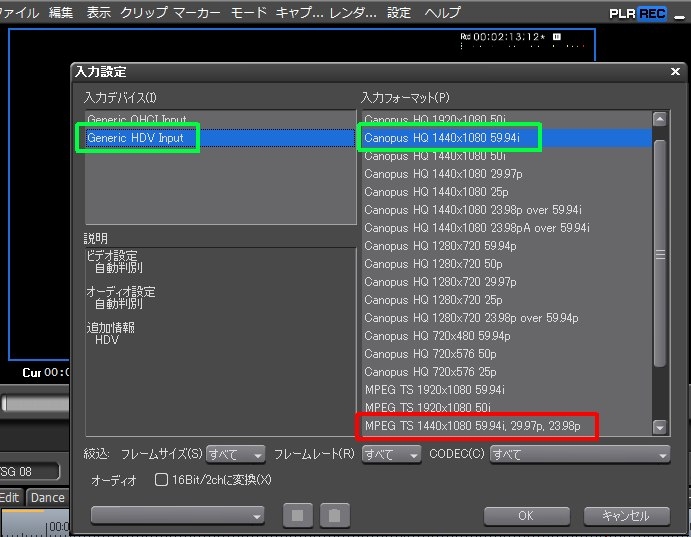Open the キャプ... menu
691x537 pixels.
click(300, 12)
